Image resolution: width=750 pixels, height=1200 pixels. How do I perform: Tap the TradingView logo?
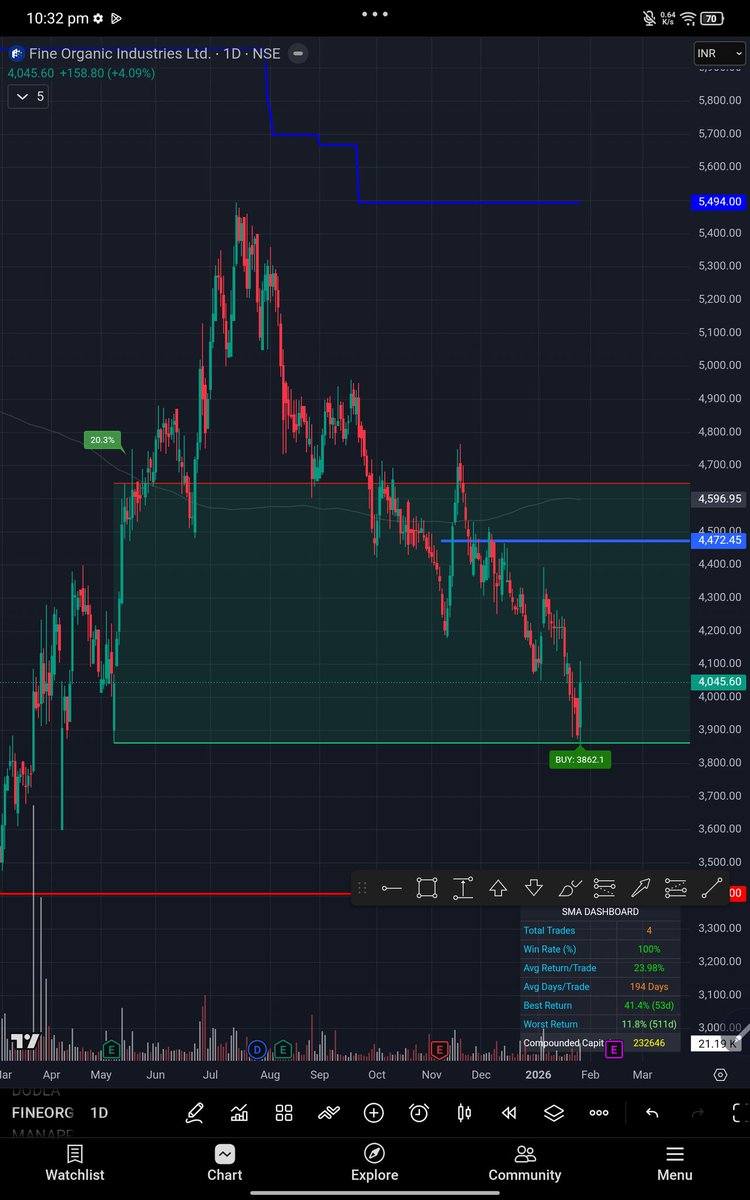coord(25,1042)
